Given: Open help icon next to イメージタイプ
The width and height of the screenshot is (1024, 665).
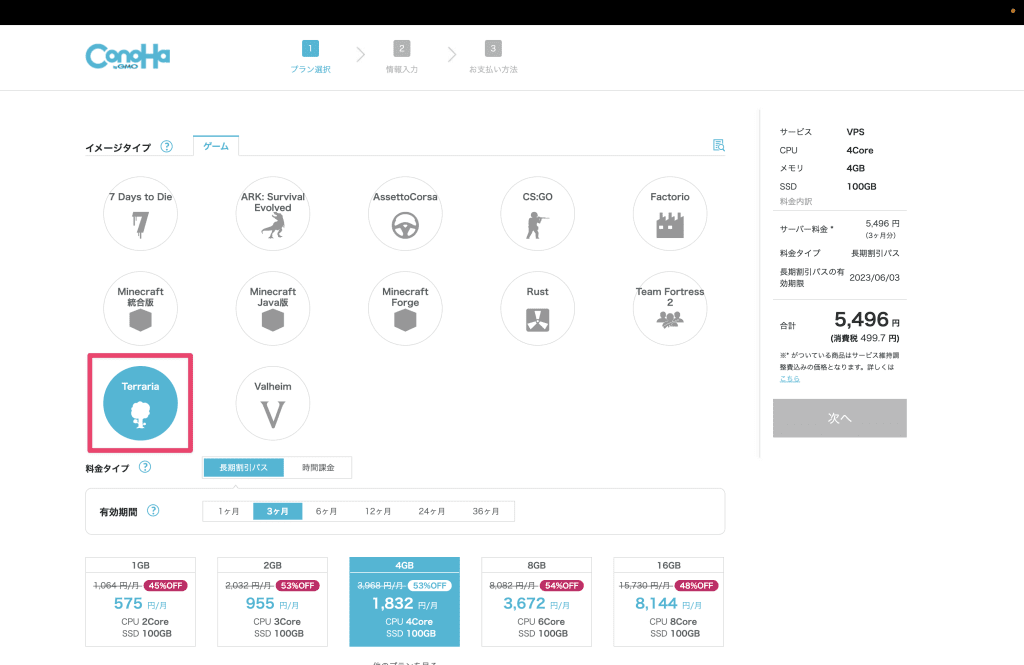Looking at the screenshot, I should click(167, 146).
